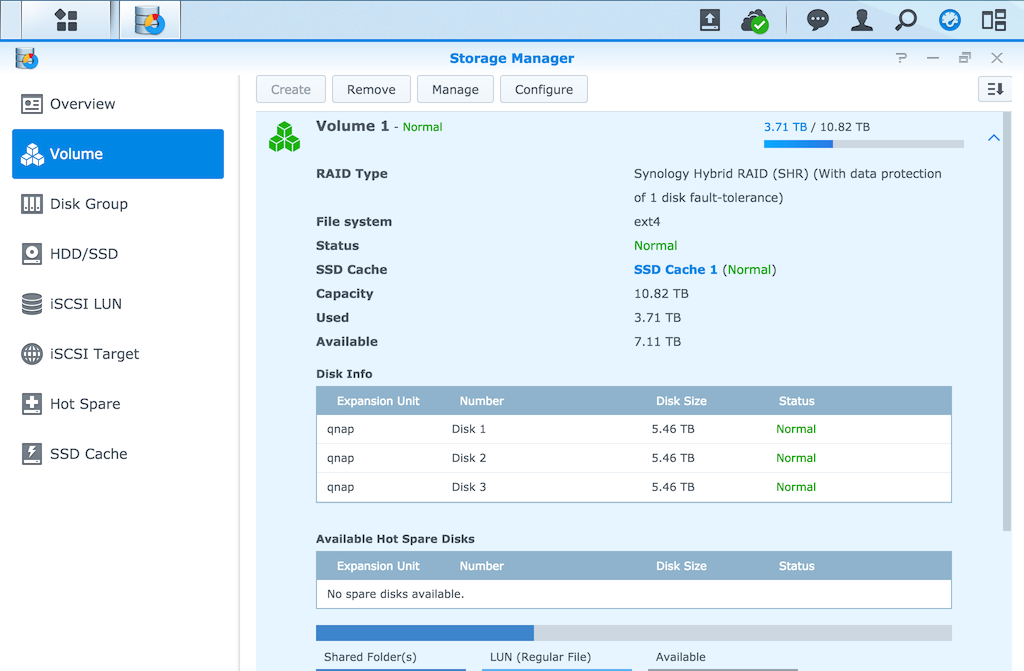The image size is (1024, 671).
Task: Click the help question mark icon
Action: (x=901, y=58)
